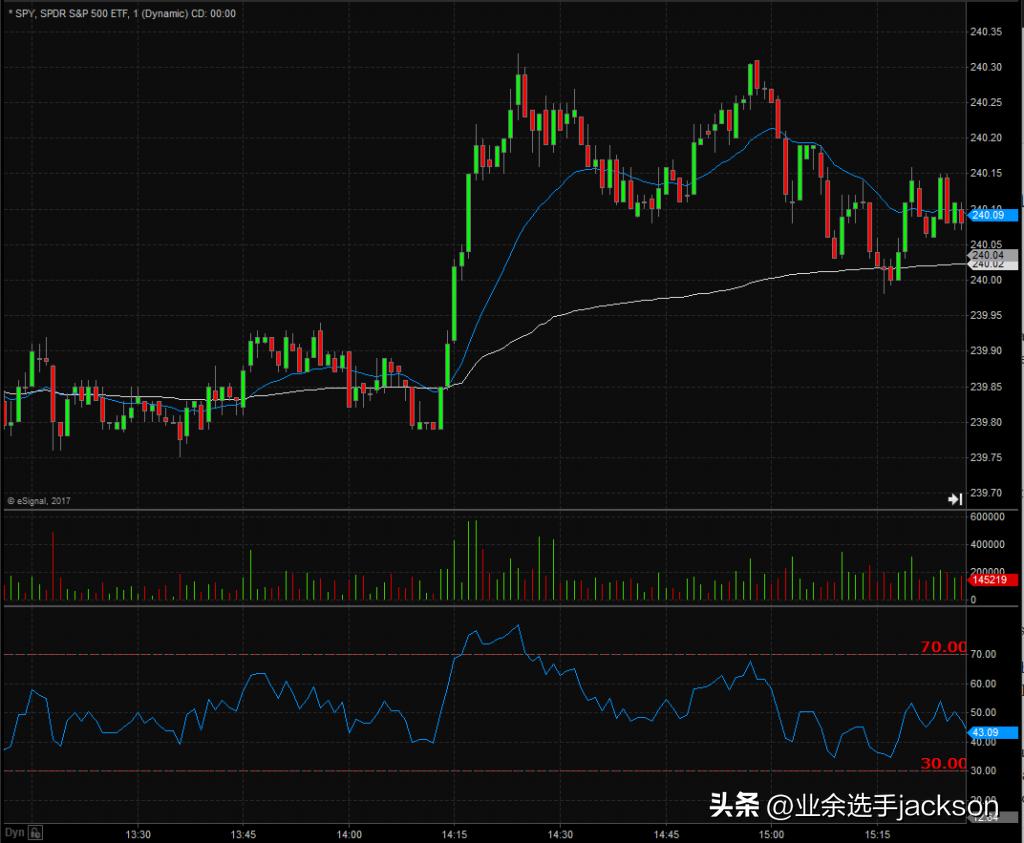
Task: Click the red 145219 volume tag
Action: (x=991, y=580)
